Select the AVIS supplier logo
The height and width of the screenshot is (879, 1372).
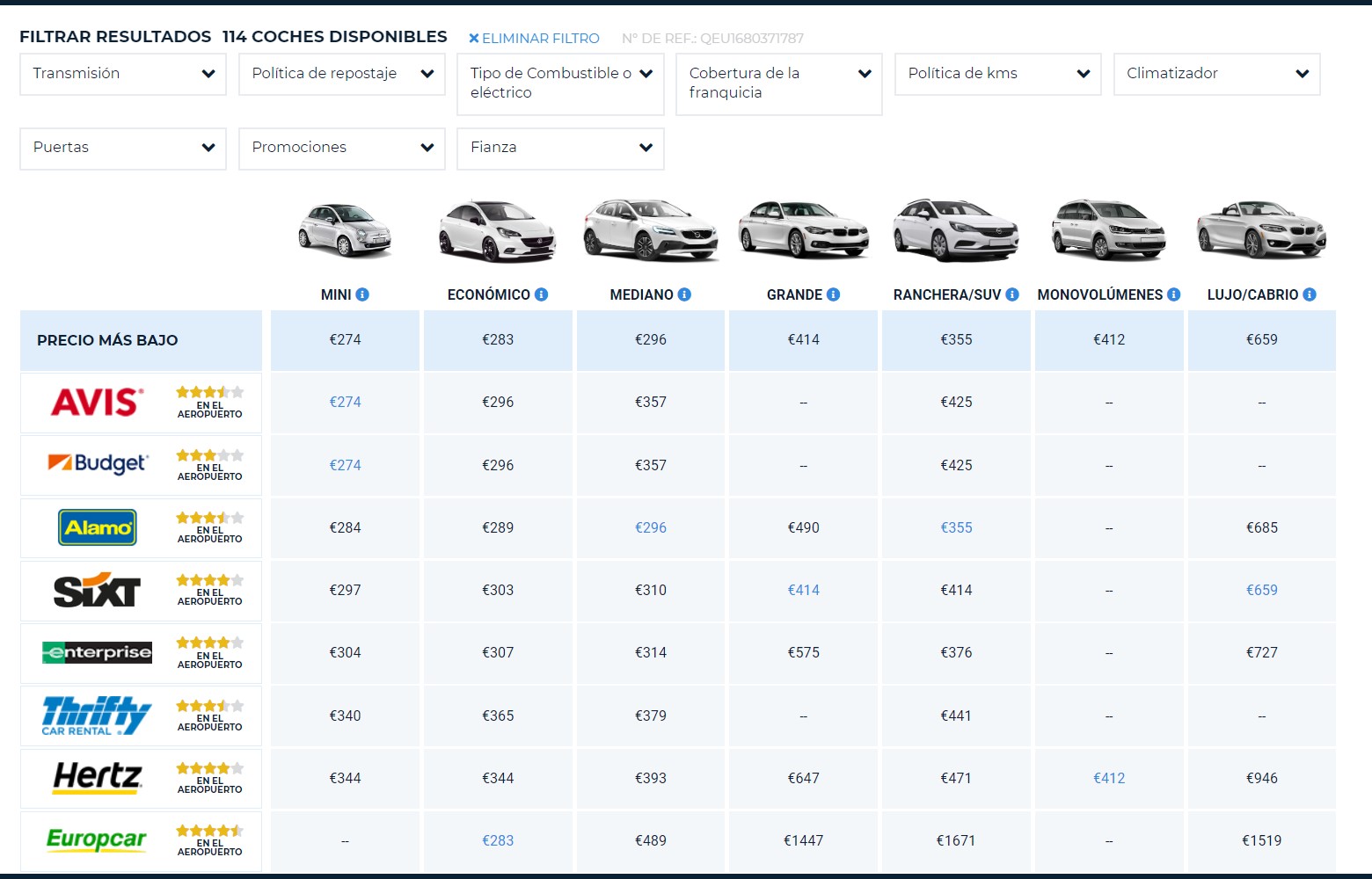[97, 403]
